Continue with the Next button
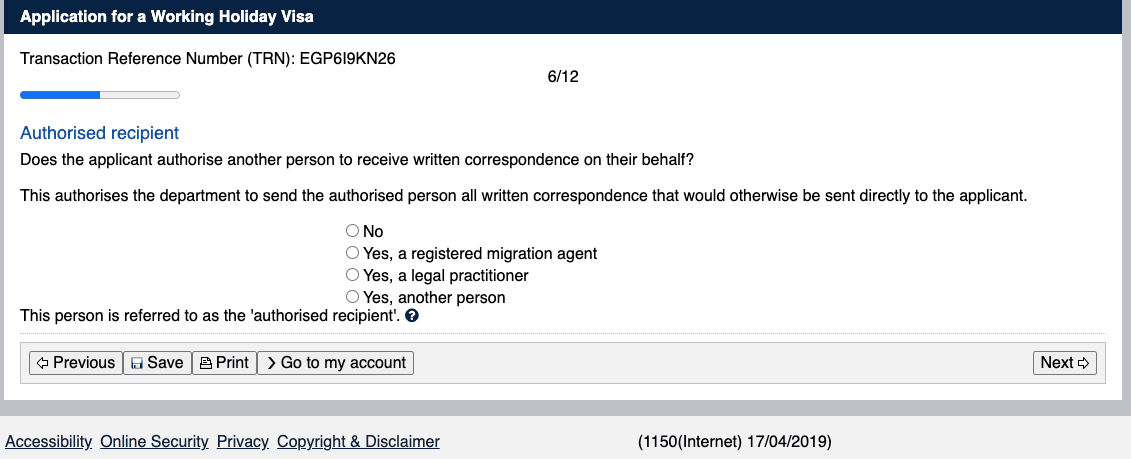This screenshot has width=1131, height=459. click(x=1065, y=362)
